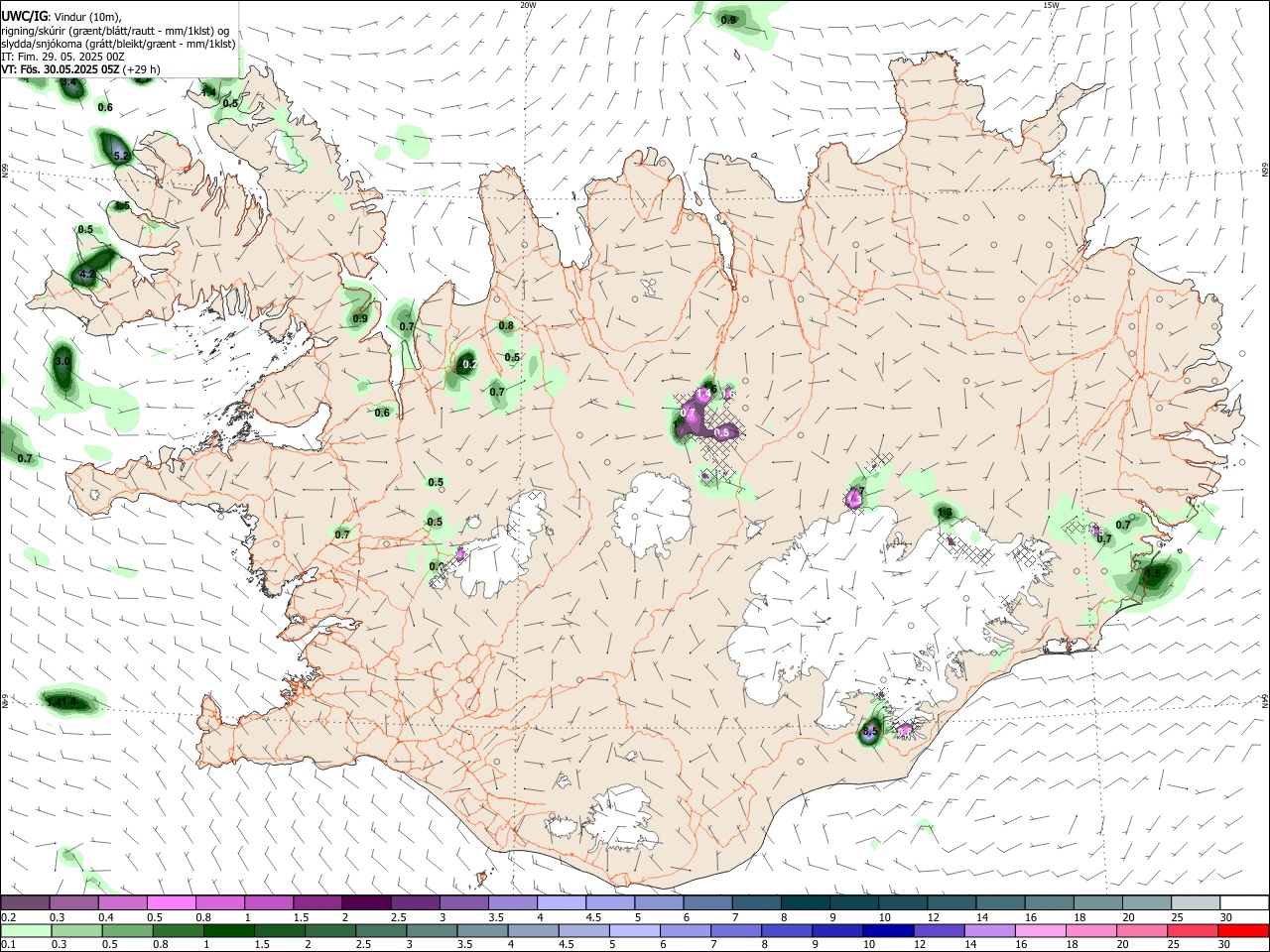Pick the deep blue 10–12 rain legend swatch
1270x952 pixels.
click(x=889, y=930)
